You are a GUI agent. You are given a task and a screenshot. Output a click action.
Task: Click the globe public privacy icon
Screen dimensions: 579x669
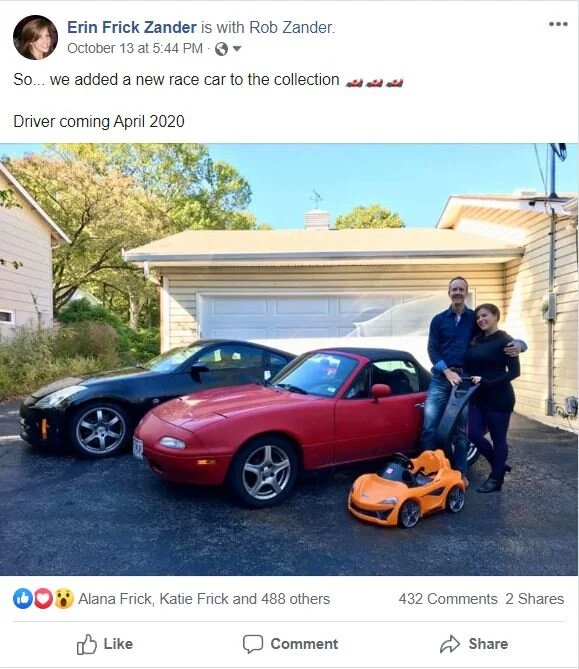tap(221, 49)
